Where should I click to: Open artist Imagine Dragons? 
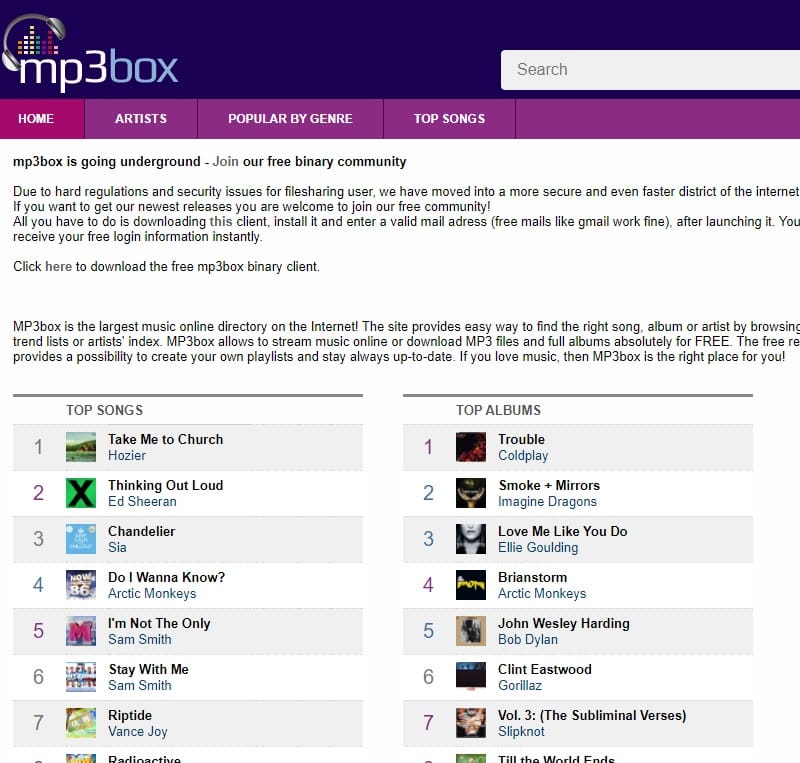[x=547, y=501]
